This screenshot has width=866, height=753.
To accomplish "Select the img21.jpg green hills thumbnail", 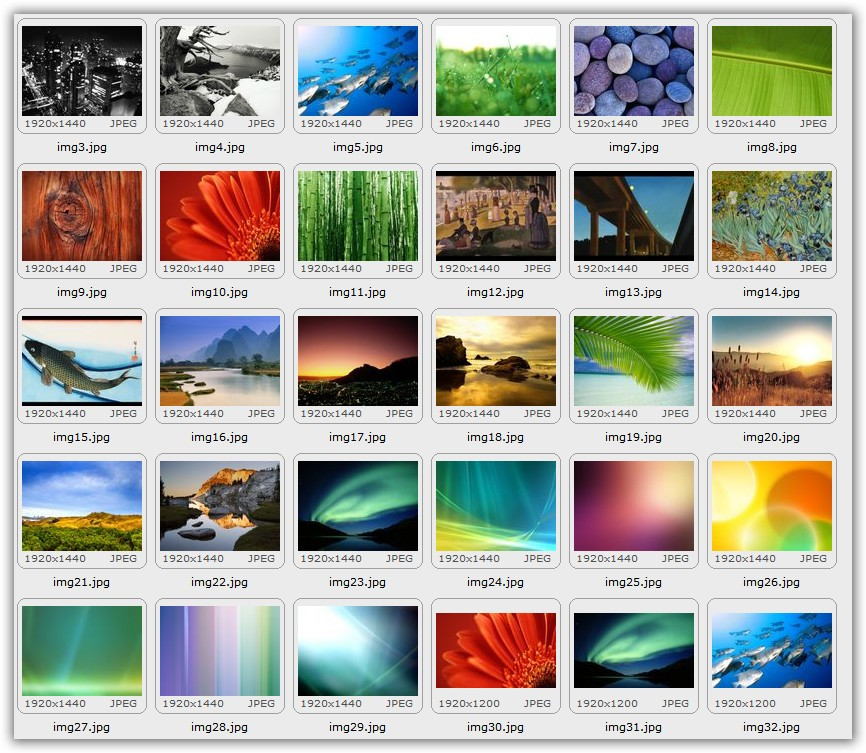I will [x=82, y=506].
